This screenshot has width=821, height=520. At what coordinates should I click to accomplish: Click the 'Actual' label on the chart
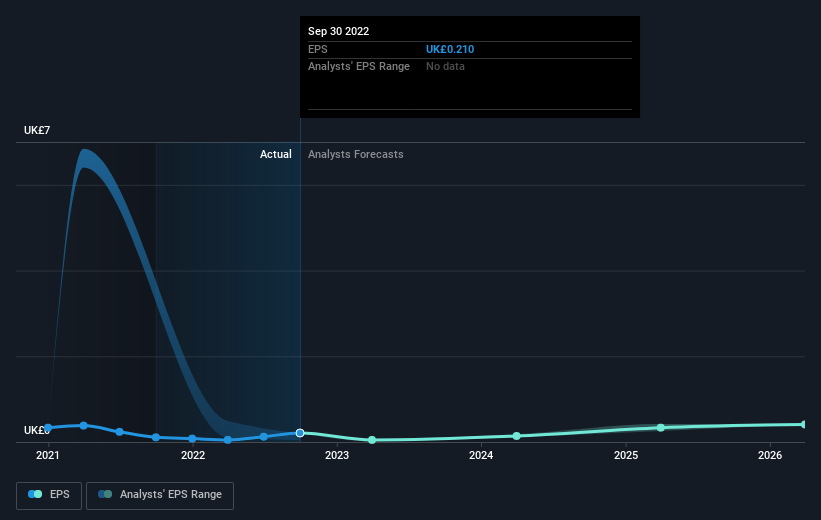coord(276,154)
